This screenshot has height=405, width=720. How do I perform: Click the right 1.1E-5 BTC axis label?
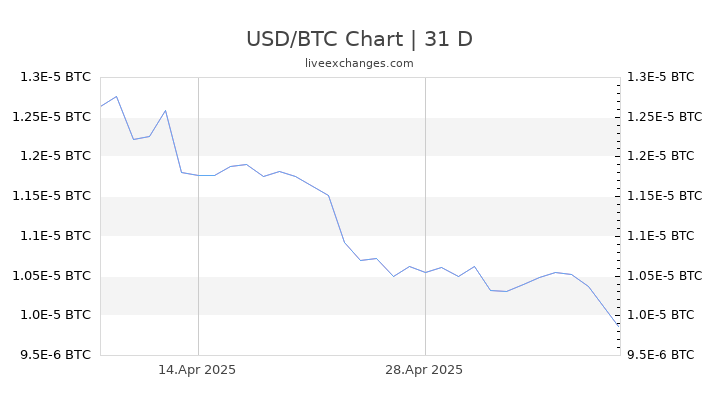tap(661, 236)
